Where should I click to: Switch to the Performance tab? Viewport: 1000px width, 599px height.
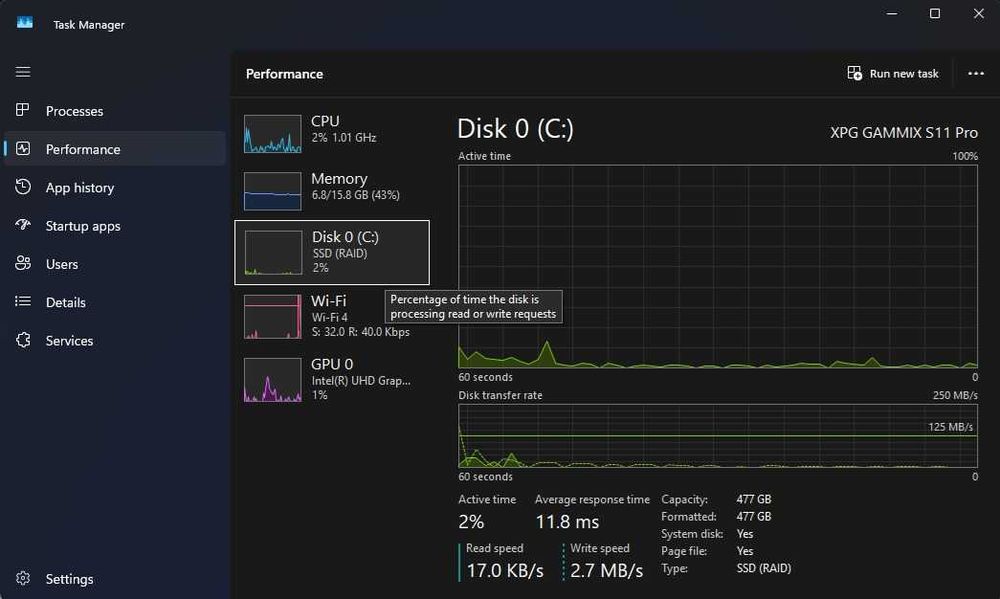(x=83, y=149)
